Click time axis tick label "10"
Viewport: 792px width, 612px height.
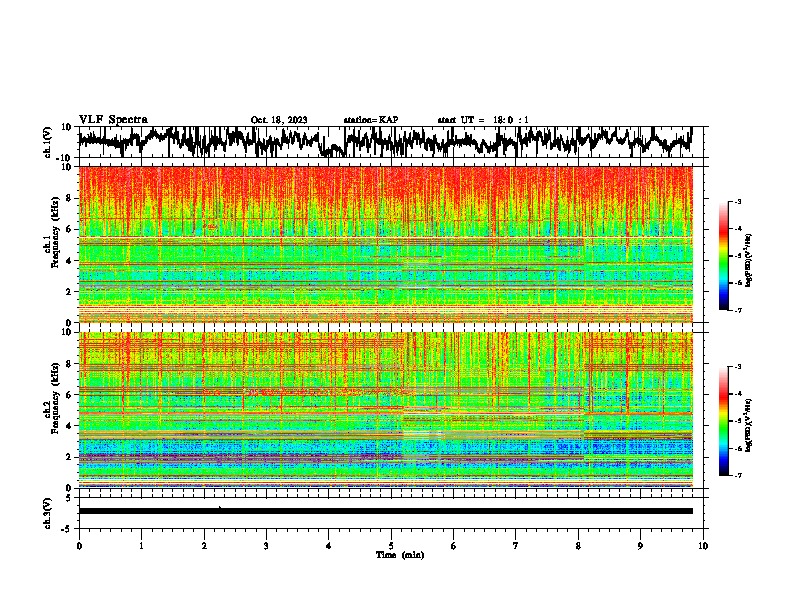[x=703, y=546]
